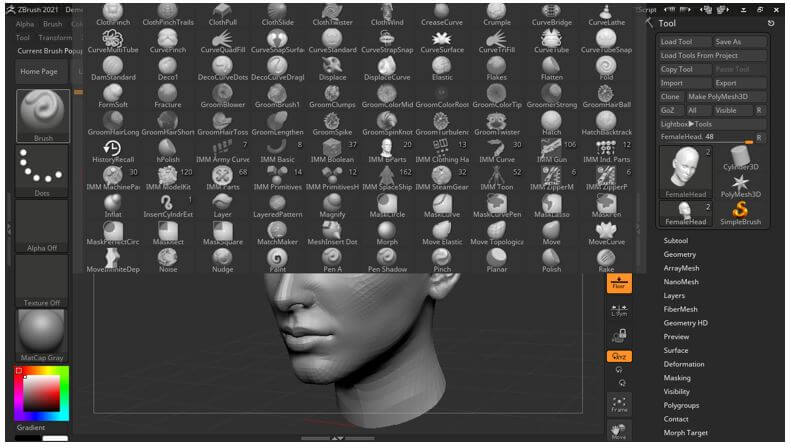Viewport: 791px width, 448px height.
Task: Toggle the Floor grid button
Action: tap(619, 283)
